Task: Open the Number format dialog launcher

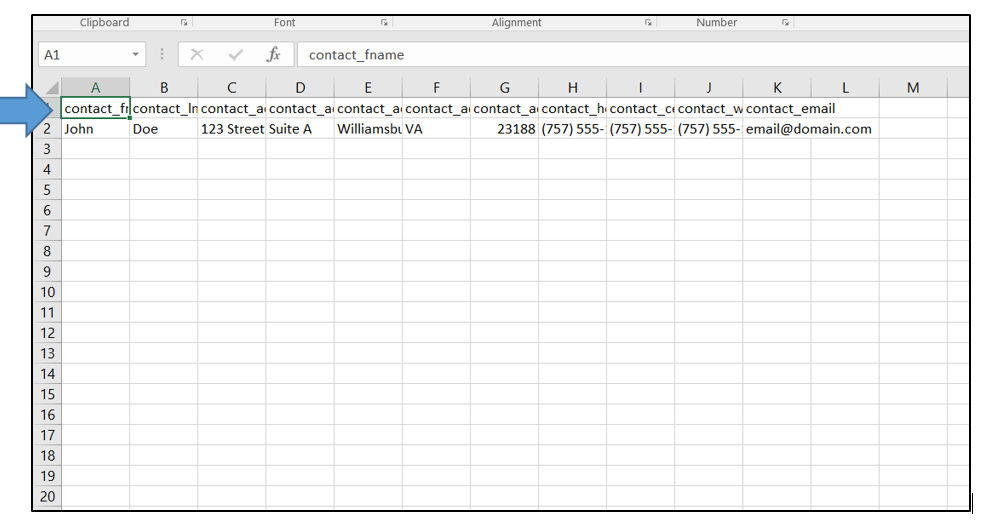Action: 785,22
